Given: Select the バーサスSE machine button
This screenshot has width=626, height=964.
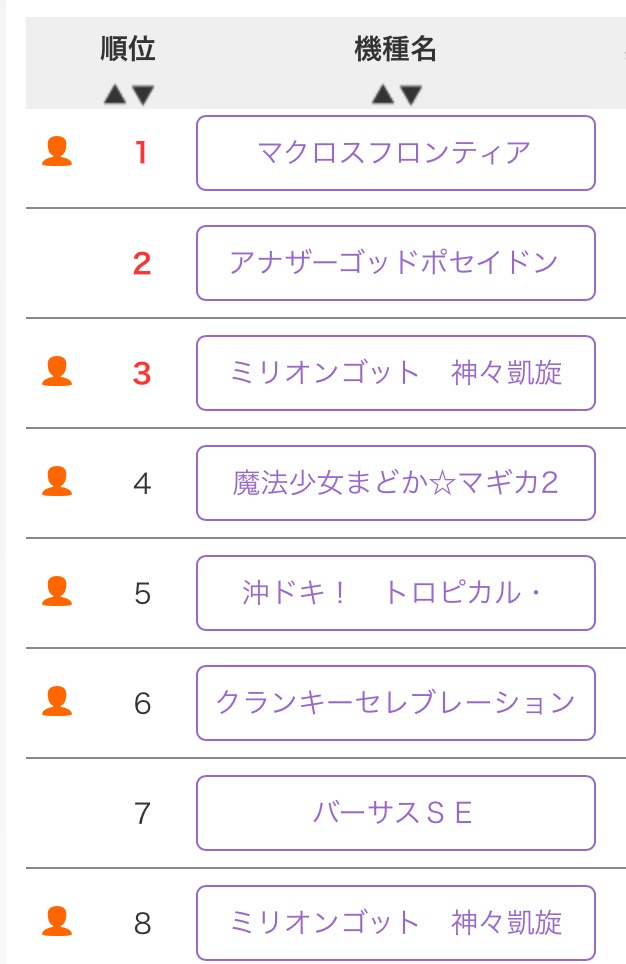Looking at the screenshot, I should point(396,813).
